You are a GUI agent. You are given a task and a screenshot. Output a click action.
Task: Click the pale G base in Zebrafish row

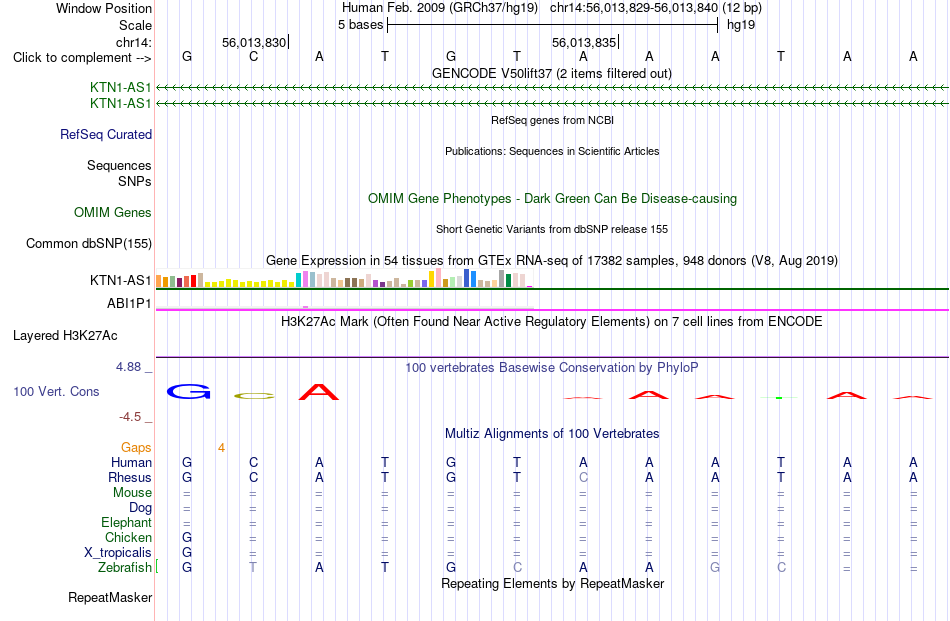715,568
